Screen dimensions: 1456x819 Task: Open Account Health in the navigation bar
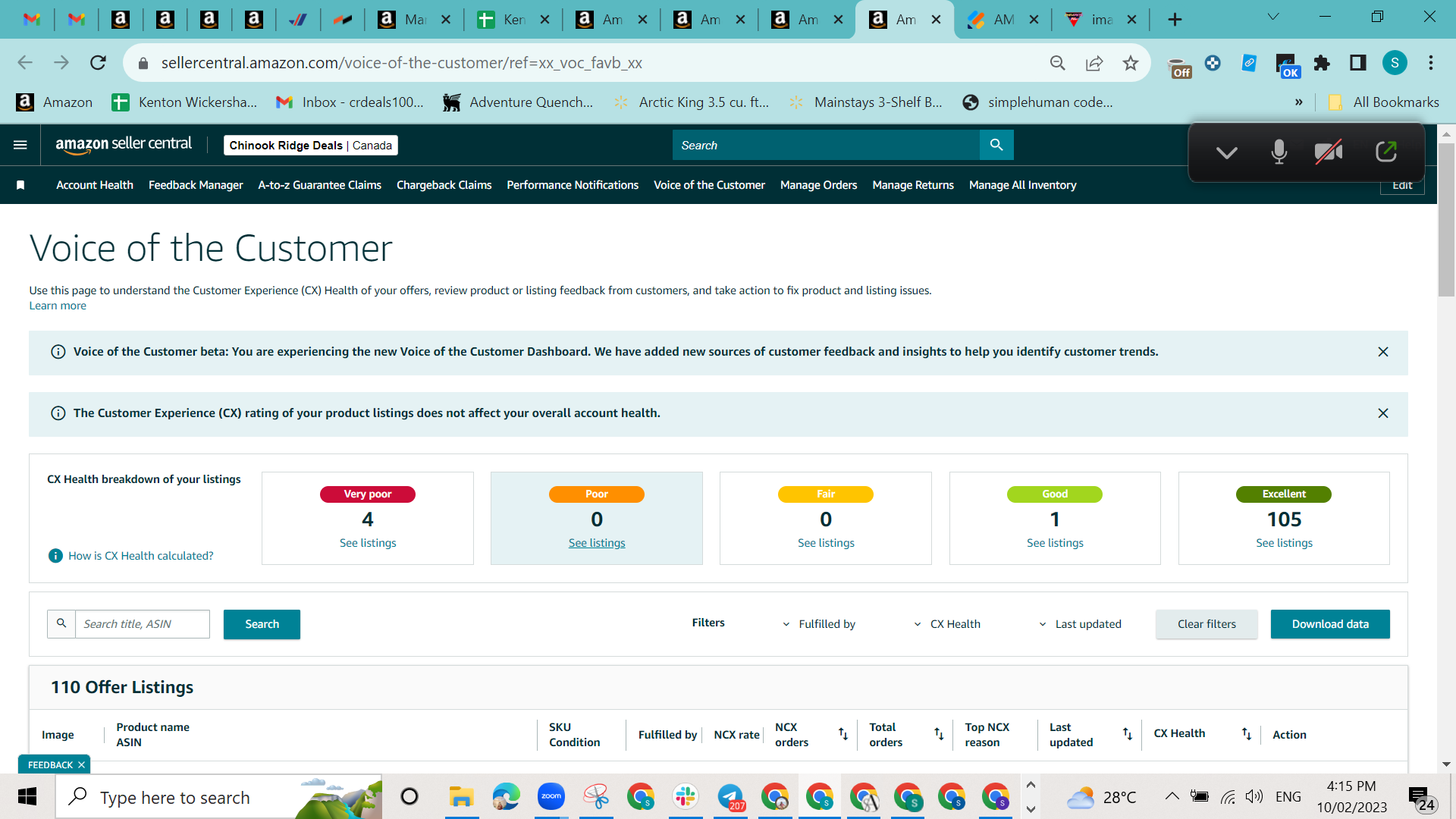[x=95, y=185]
